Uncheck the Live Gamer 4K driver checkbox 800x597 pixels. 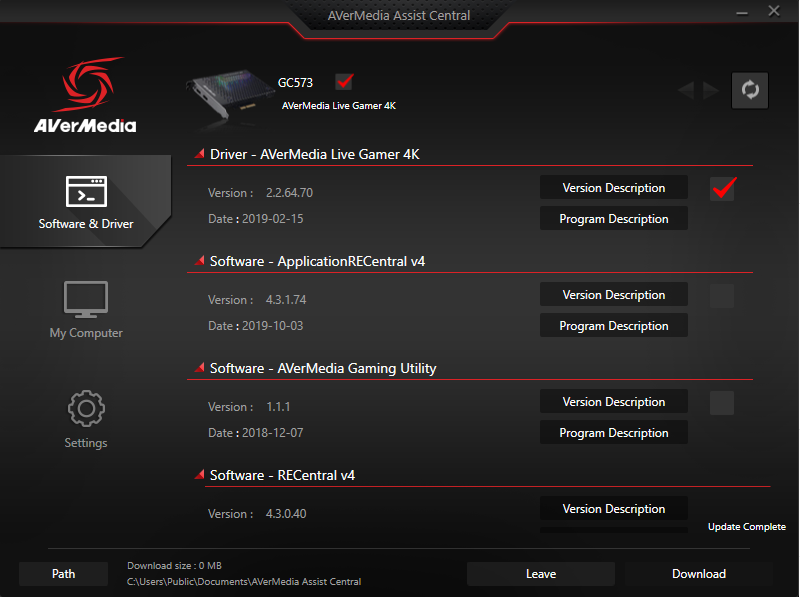click(722, 188)
